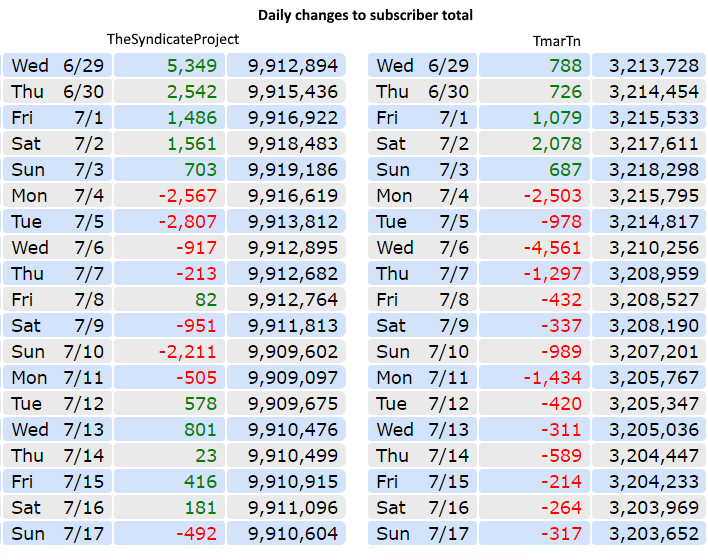Image resolution: width=708 pixels, height=560 pixels.
Task: Click the -989 change value
Action: pos(561,352)
